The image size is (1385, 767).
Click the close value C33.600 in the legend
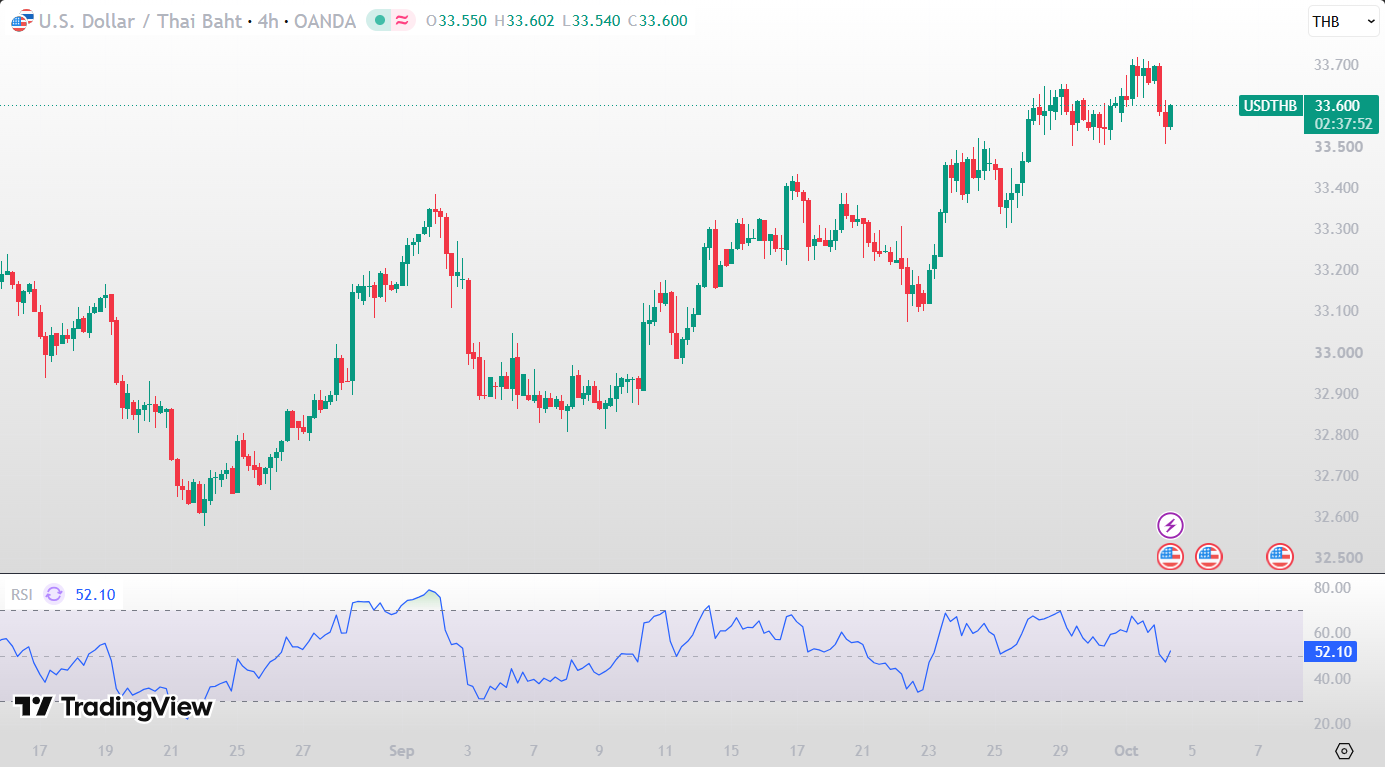658,21
